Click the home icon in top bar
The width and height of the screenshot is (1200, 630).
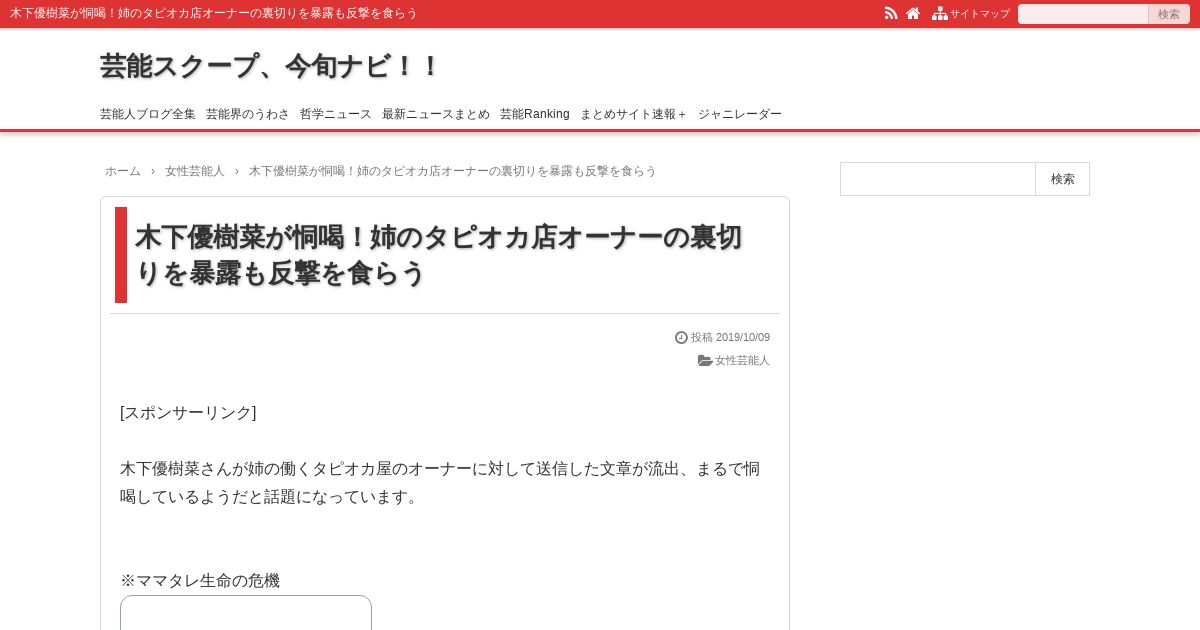point(913,13)
